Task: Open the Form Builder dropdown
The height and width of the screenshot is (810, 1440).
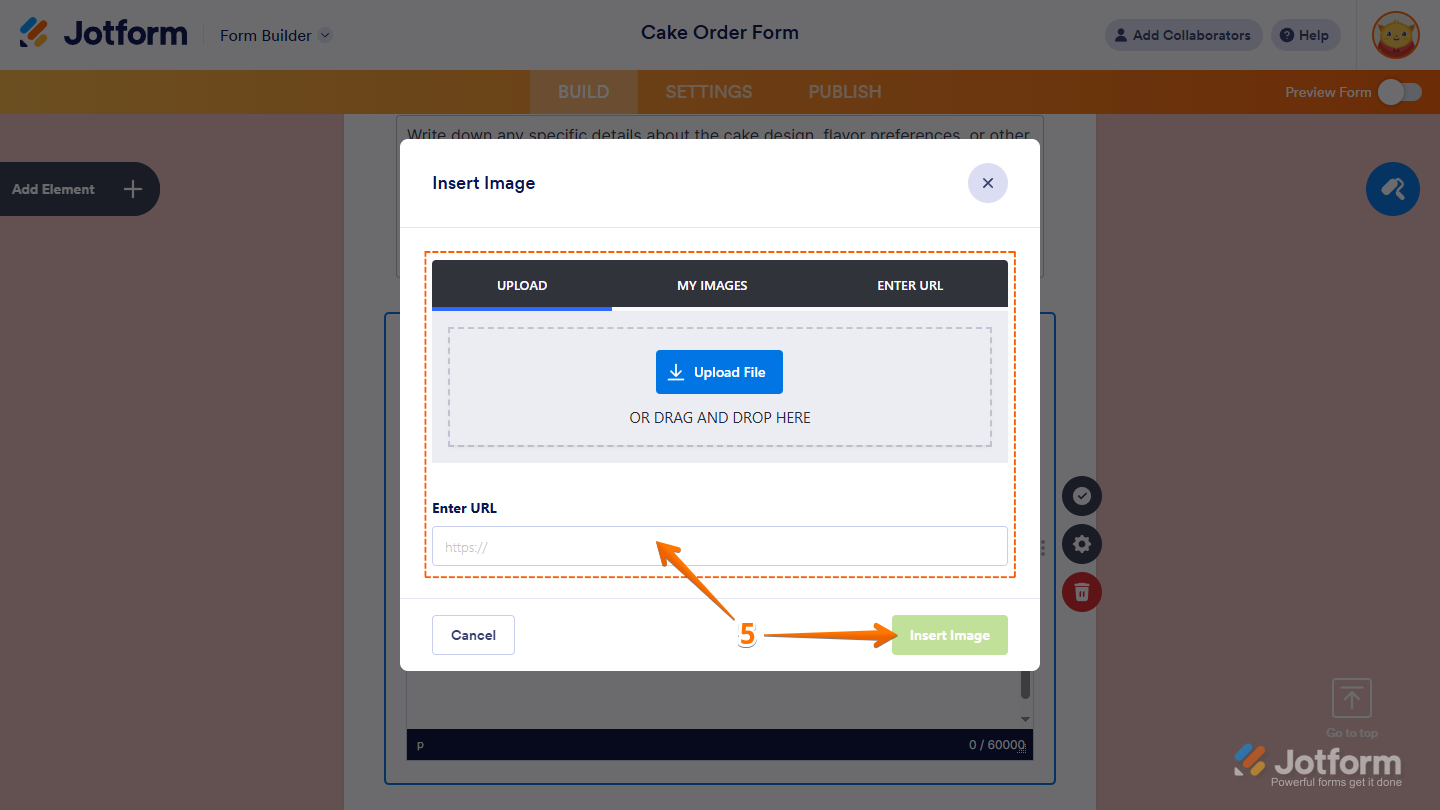Action: [275, 35]
